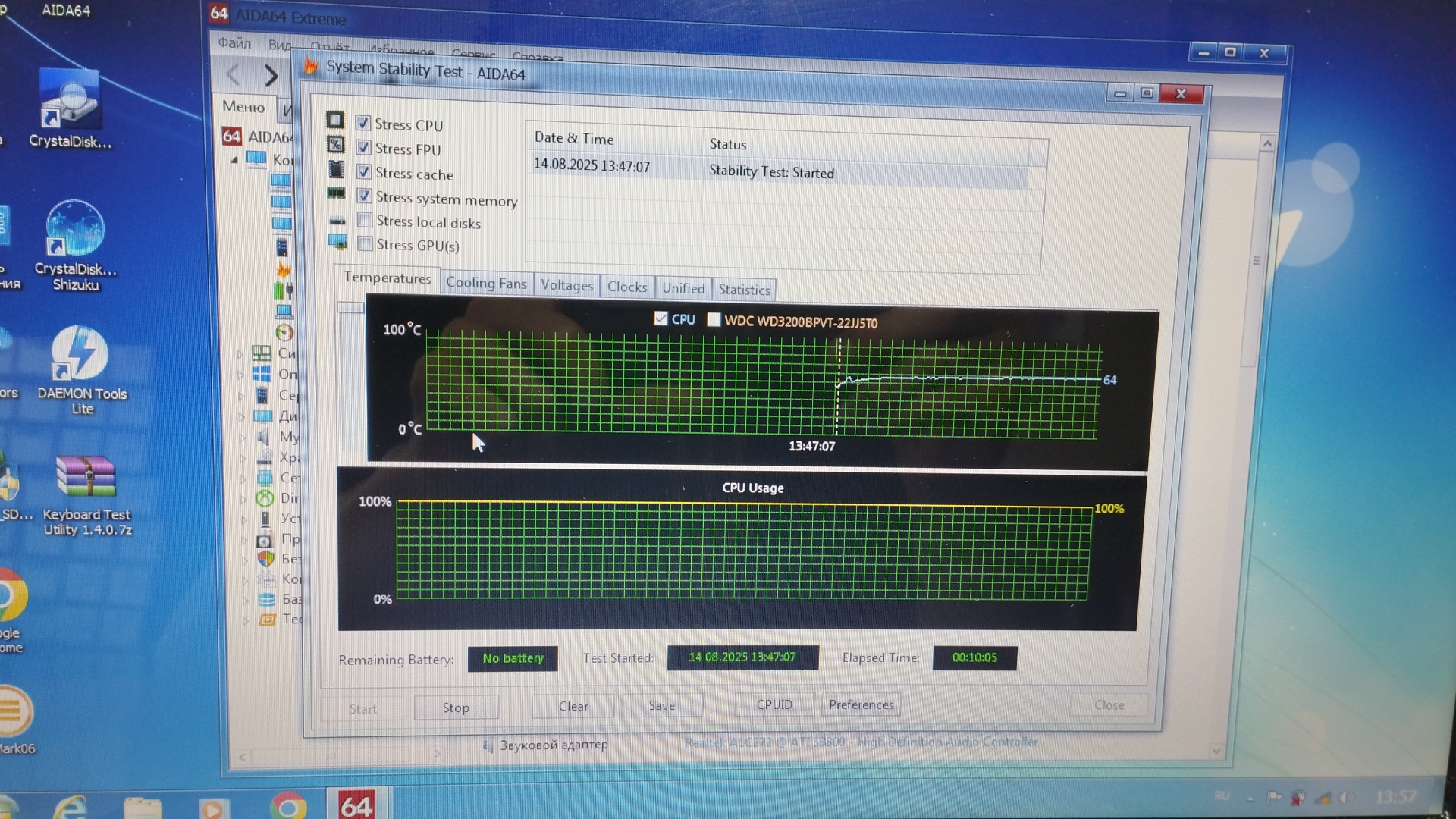
Task: Expand the last Тест tree node
Action: click(x=246, y=620)
